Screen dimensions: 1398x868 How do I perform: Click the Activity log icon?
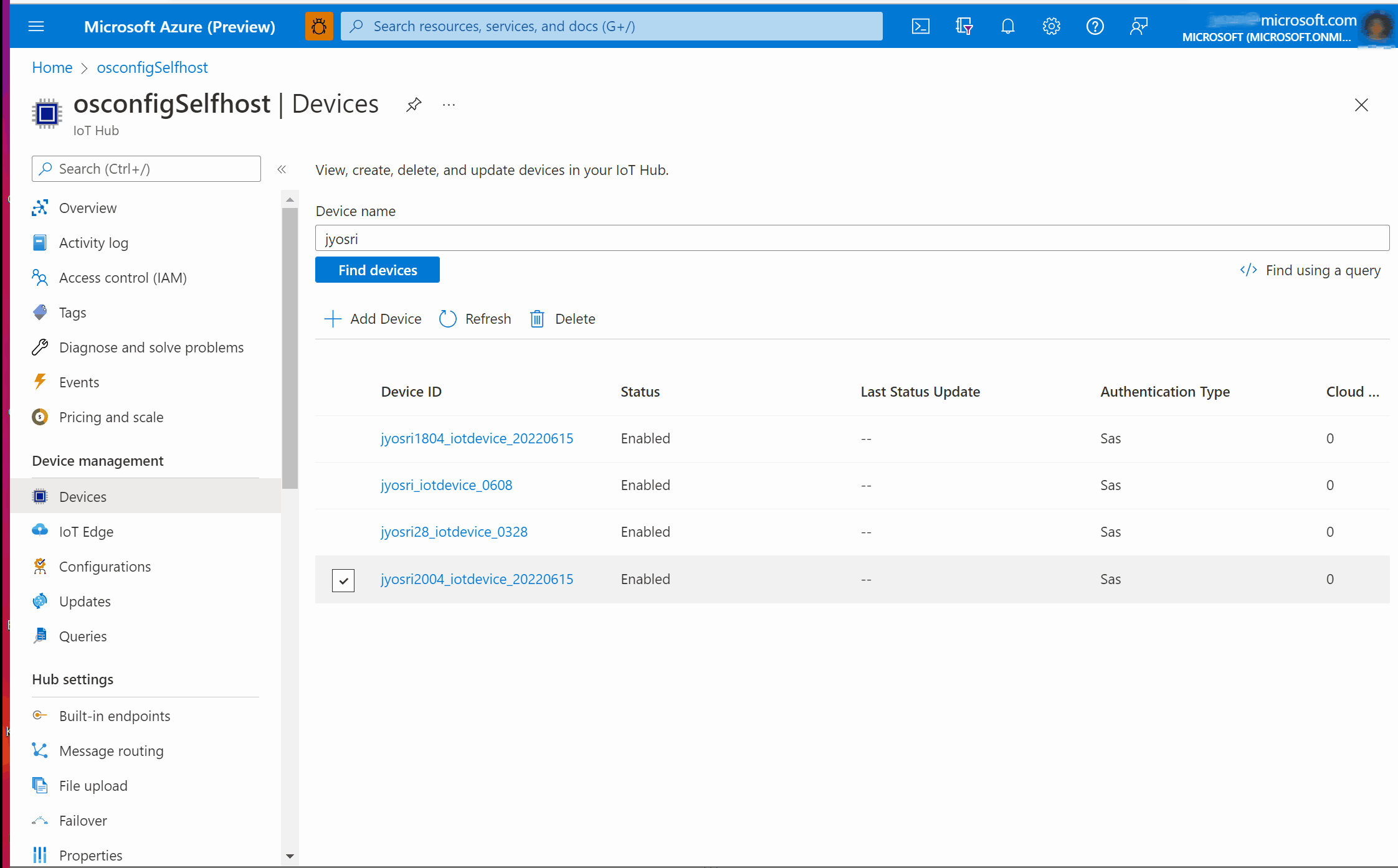pos(39,243)
